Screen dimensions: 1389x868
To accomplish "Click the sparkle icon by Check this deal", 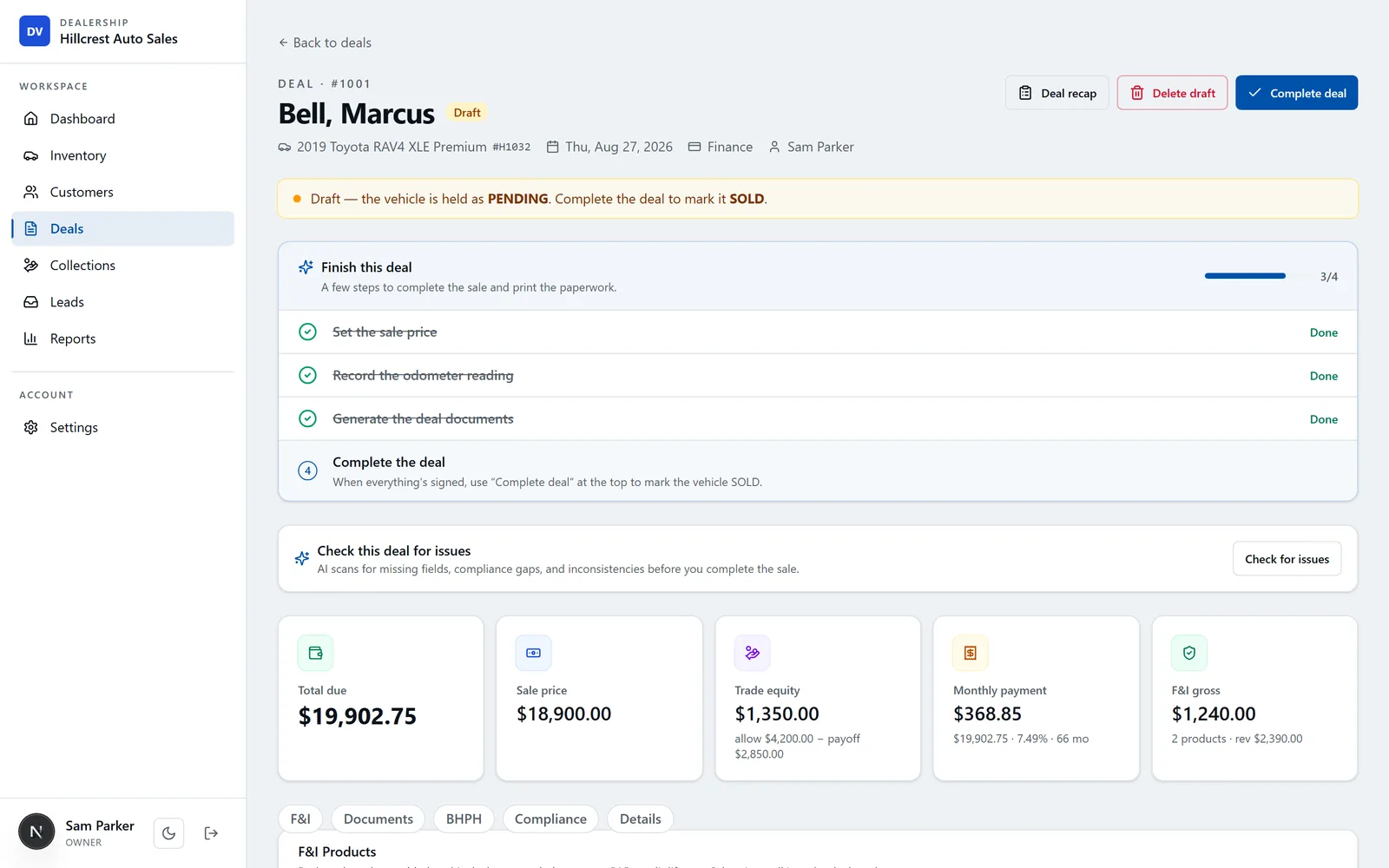I will [301, 558].
